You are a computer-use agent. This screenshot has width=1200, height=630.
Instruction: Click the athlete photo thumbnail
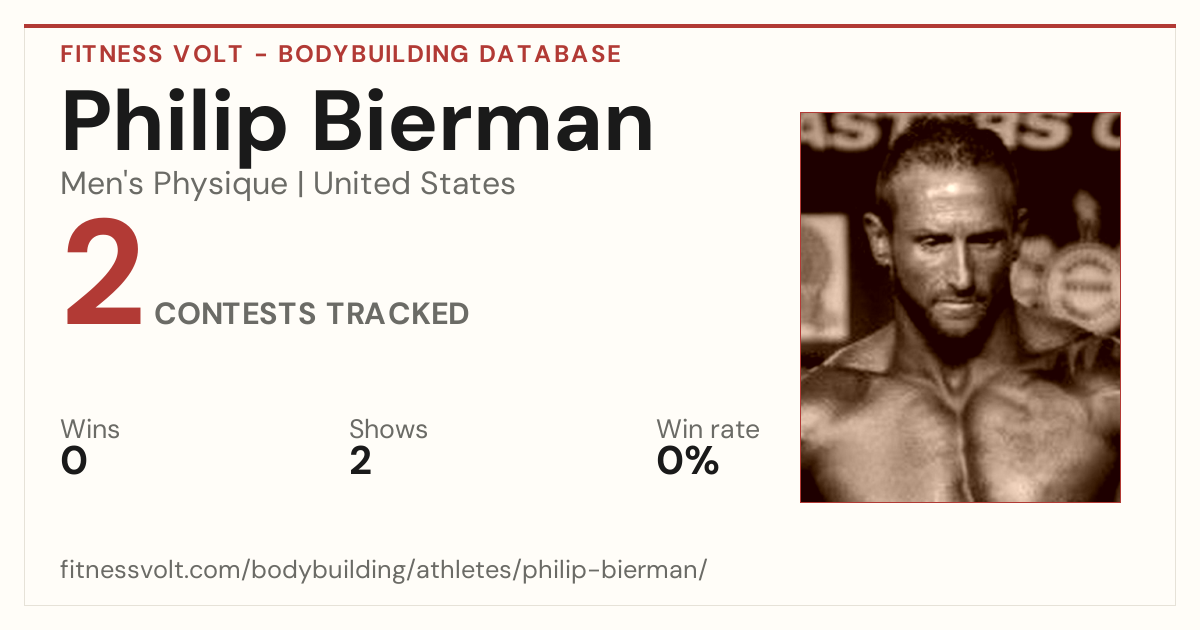pos(960,307)
